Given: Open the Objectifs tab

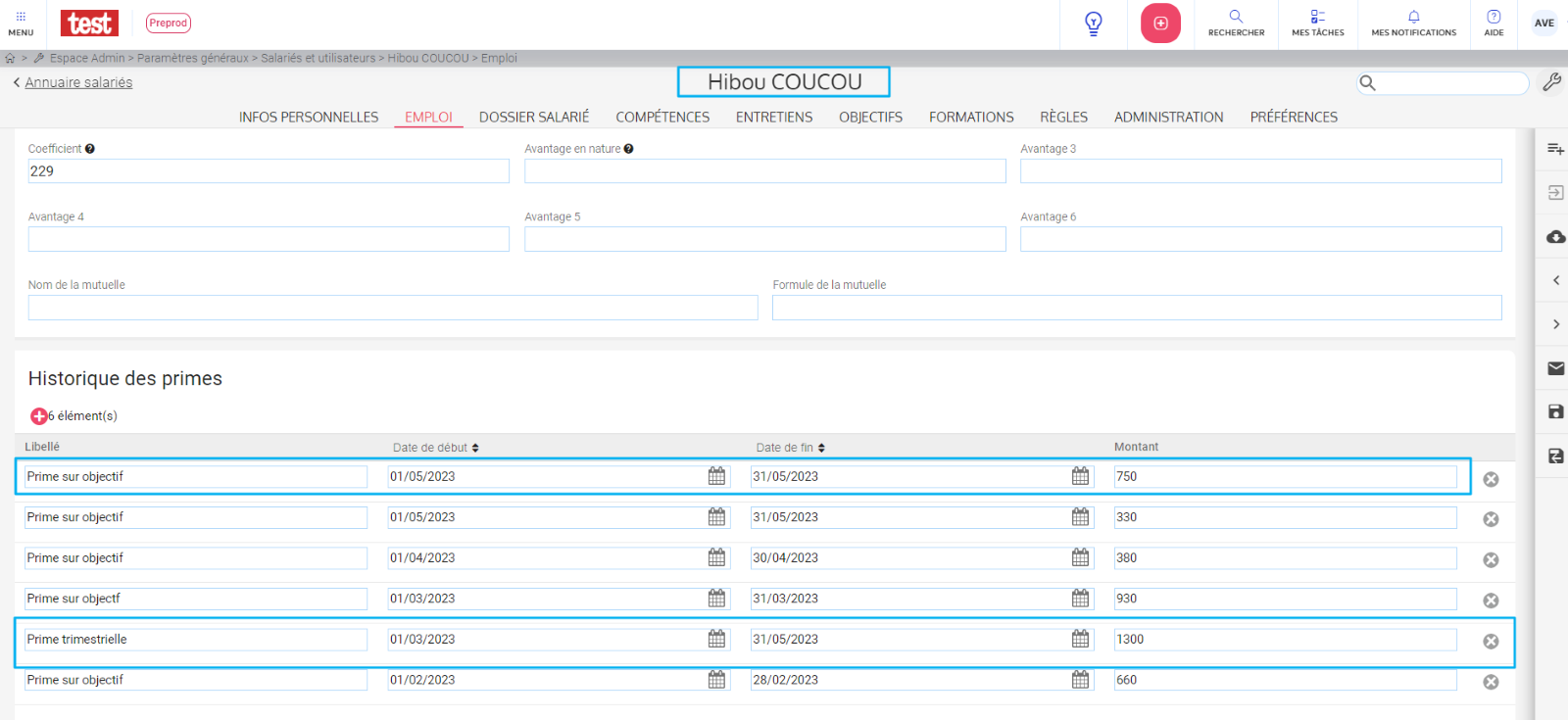Looking at the screenshot, I should [x=870, y=117].
